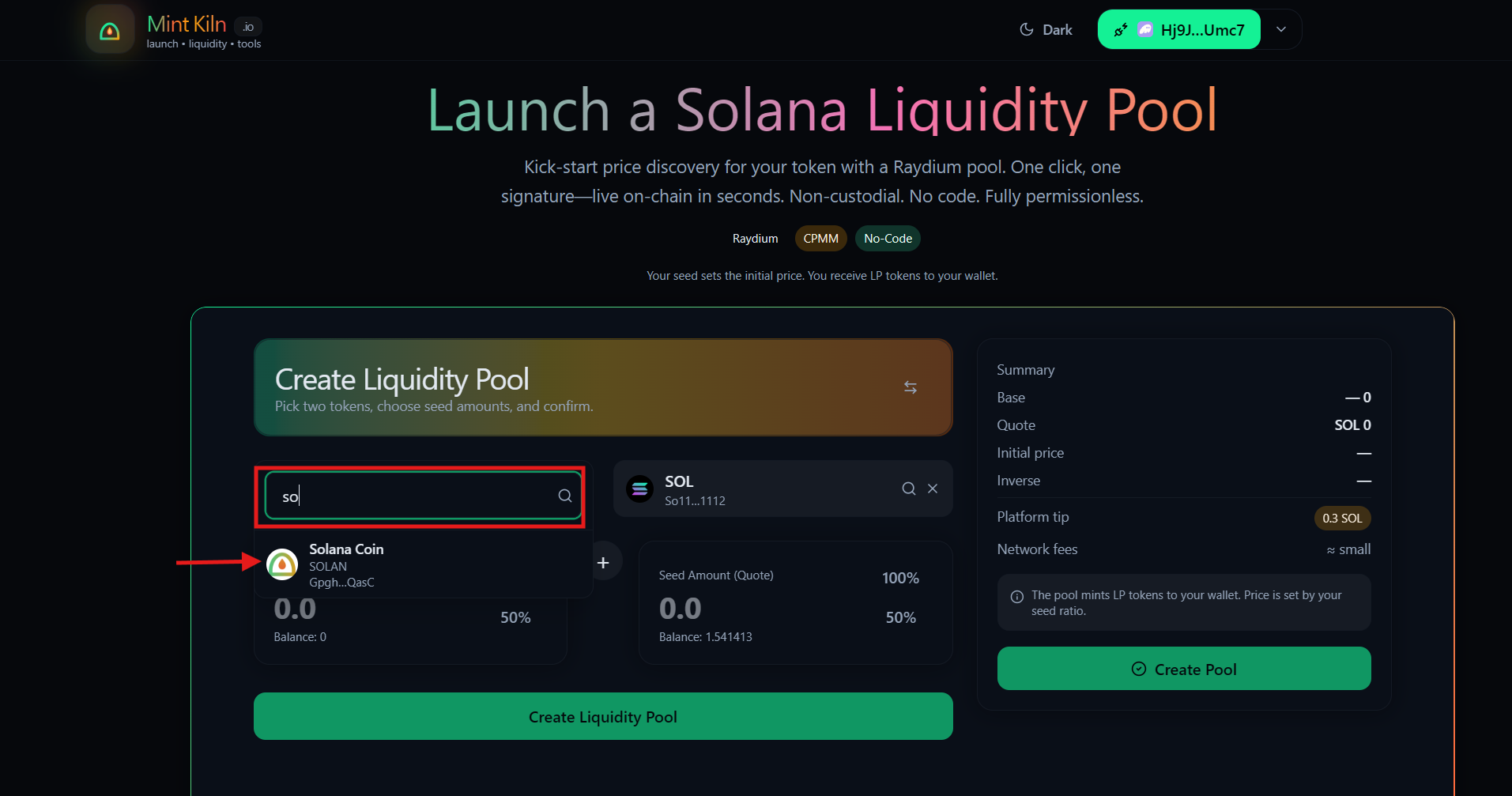Click the base token search field
Screen dimensions: 1512x796
pyautogui.click(x=411, y=496)
